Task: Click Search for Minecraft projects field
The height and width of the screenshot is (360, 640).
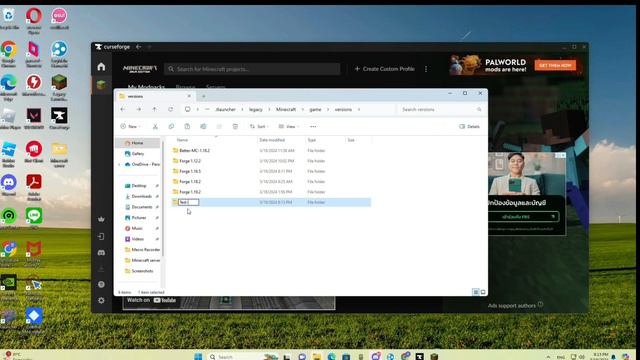Action: [x=252, y=69]
